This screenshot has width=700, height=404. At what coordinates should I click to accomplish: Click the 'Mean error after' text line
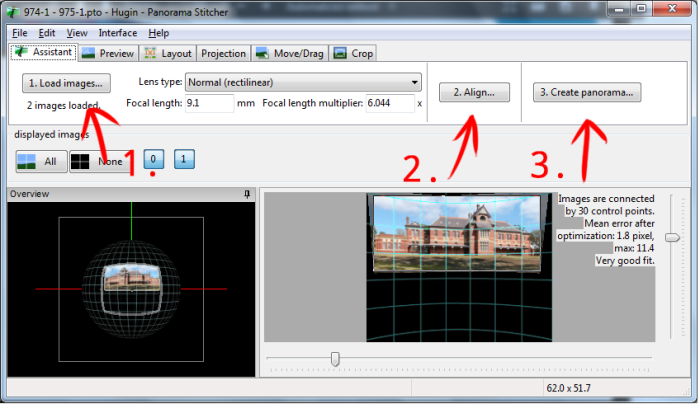pyautogui.click(x=619, y=224)
